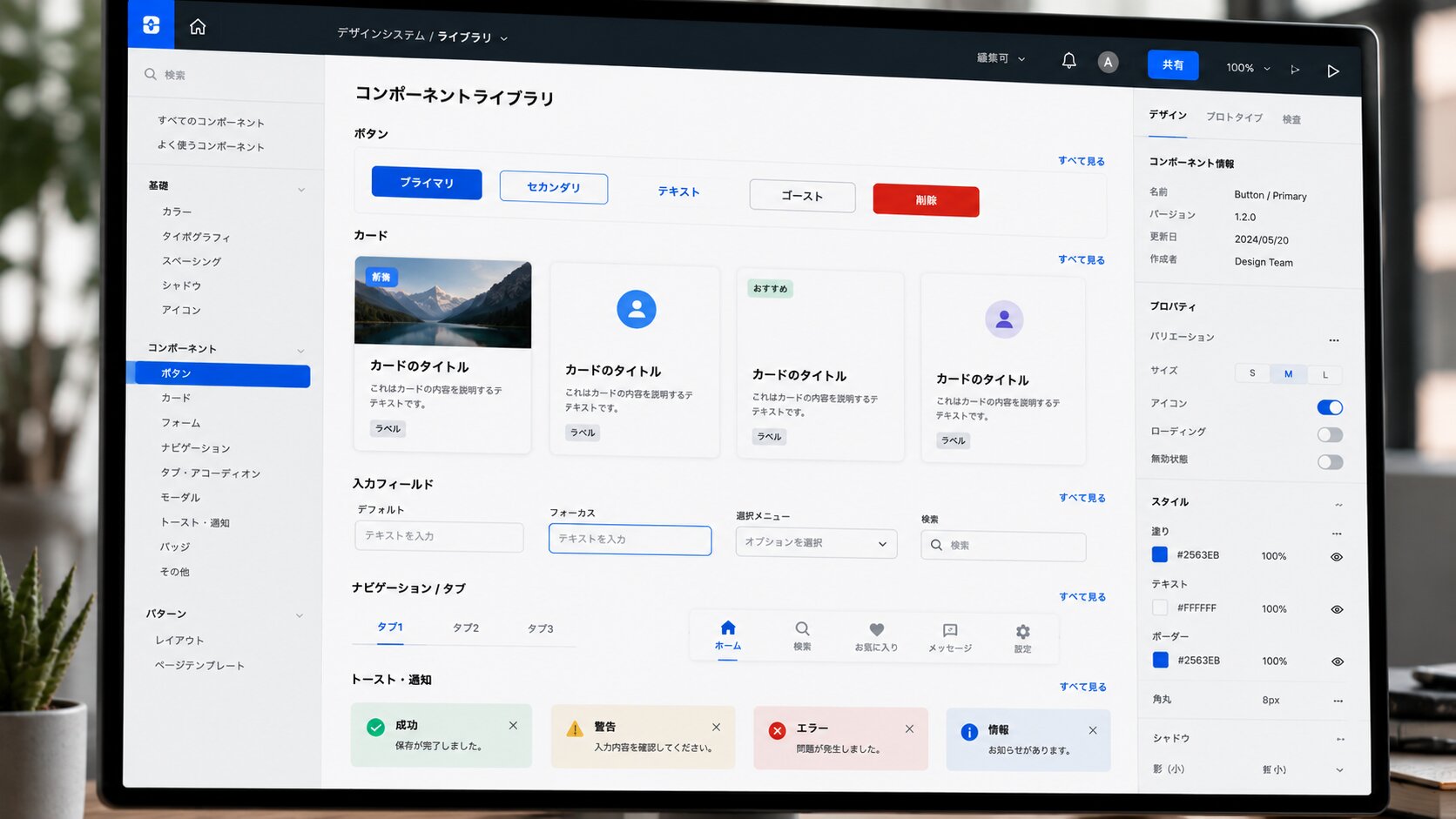Image resolution: width=1456 pixels, height=819 pixels.
Task: Click search magnifier icon in sidebar
Action: [151, 74]
